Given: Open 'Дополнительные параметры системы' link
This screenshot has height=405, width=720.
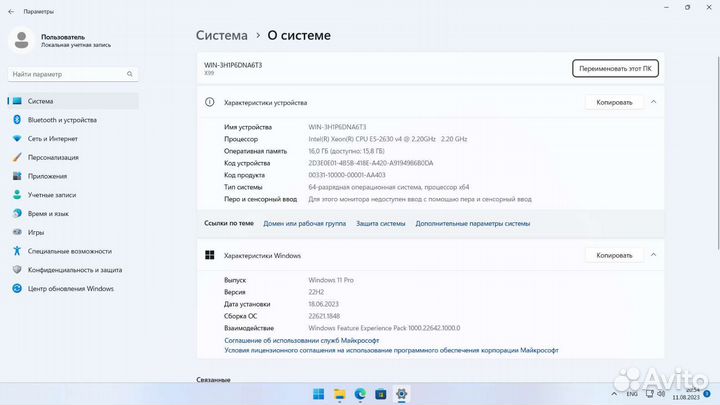Looking at the screenshot, I should pyautogui.click(x=472, y=224).
